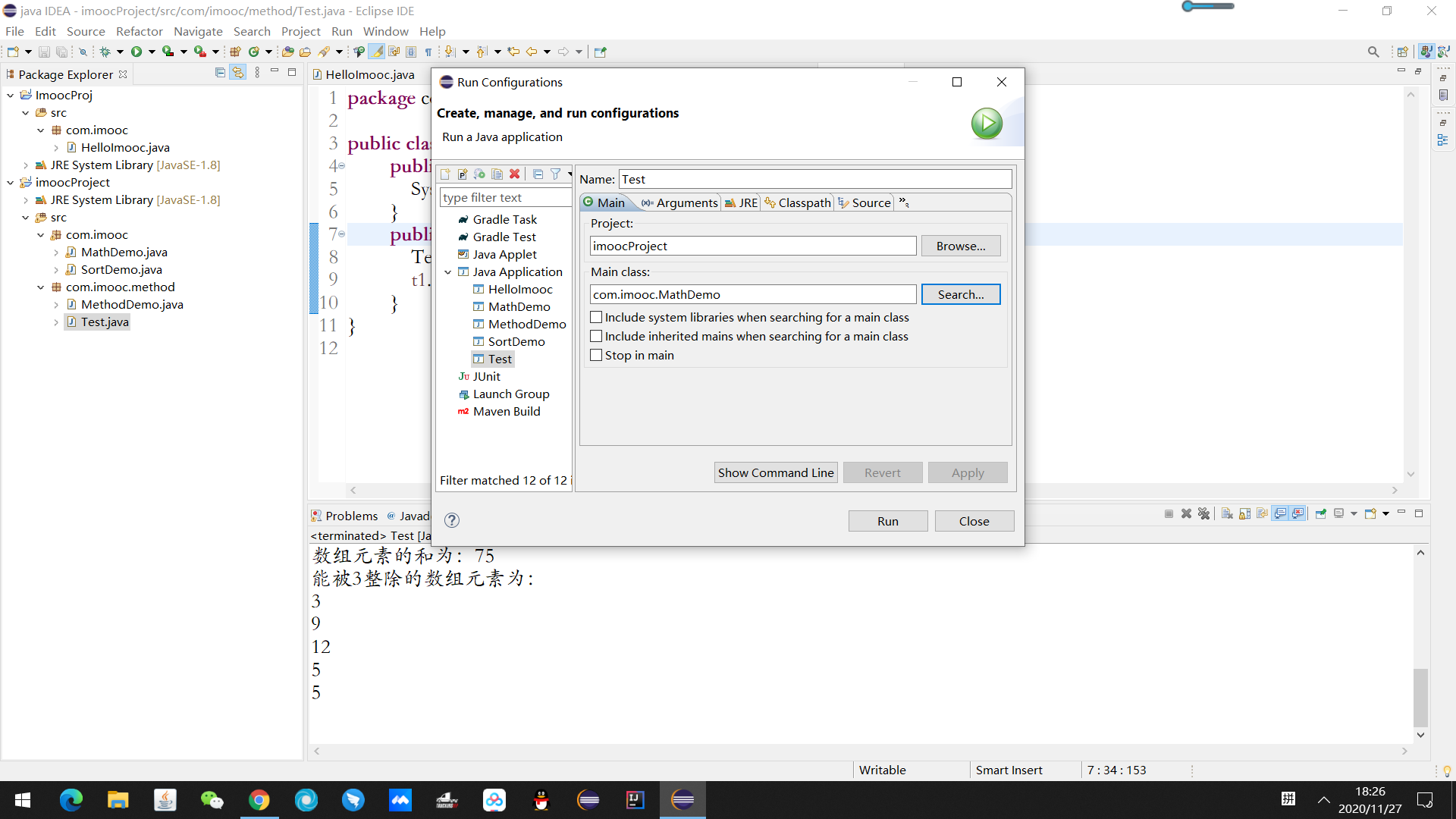Viewport: 1456px width, 819px height.
Task: Click the Back navigation arrow in toolbar
Action: (531, 52)
